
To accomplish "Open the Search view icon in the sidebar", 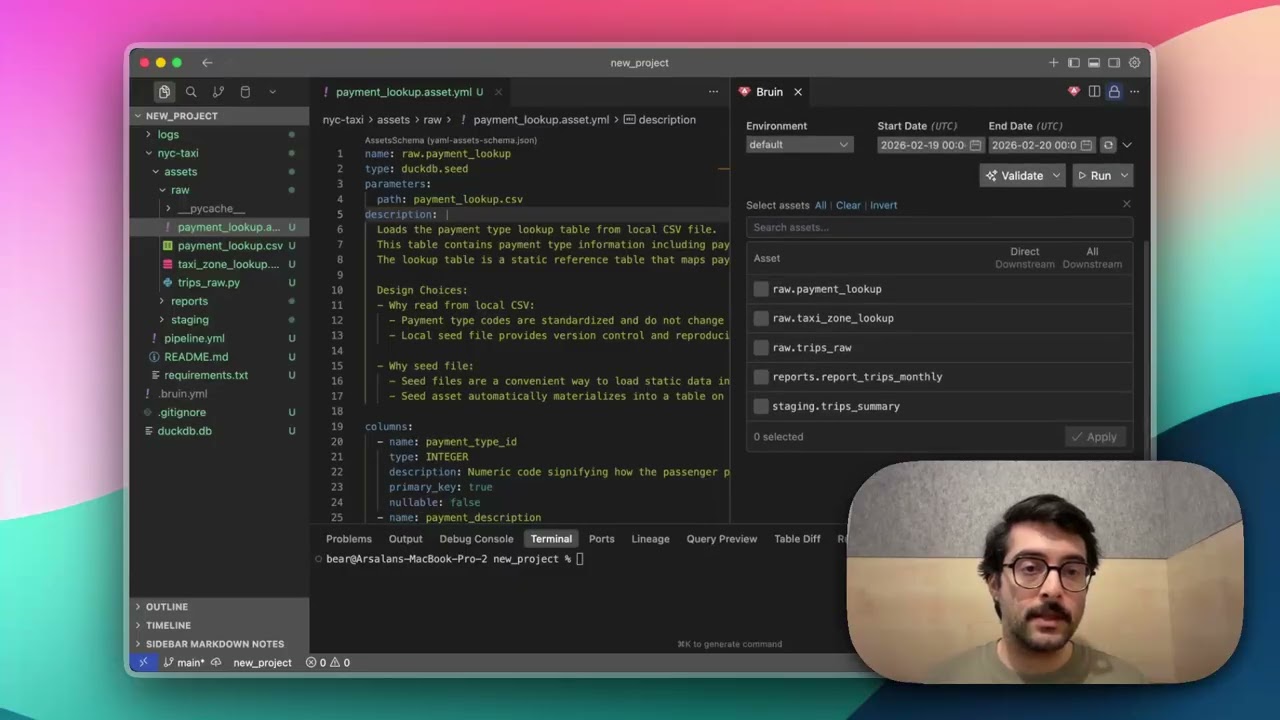I will pos(191,92).
